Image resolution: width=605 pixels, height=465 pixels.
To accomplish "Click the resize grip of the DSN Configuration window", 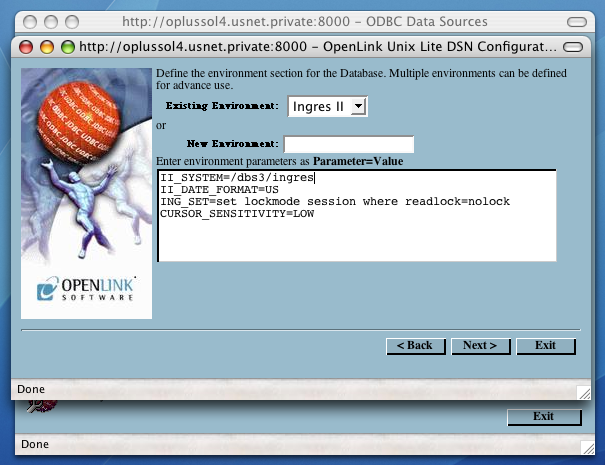I will point(583,390).
